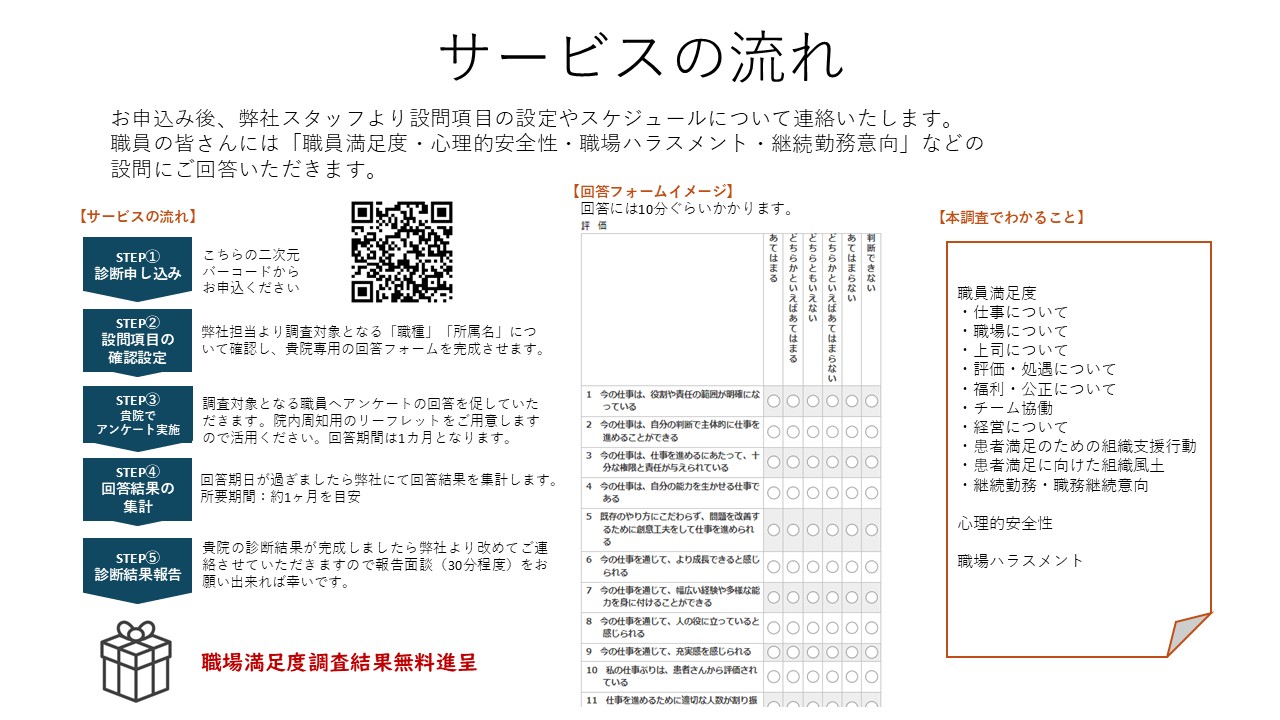Choose 判断できない radio for question 6

(x=871, y=567)
